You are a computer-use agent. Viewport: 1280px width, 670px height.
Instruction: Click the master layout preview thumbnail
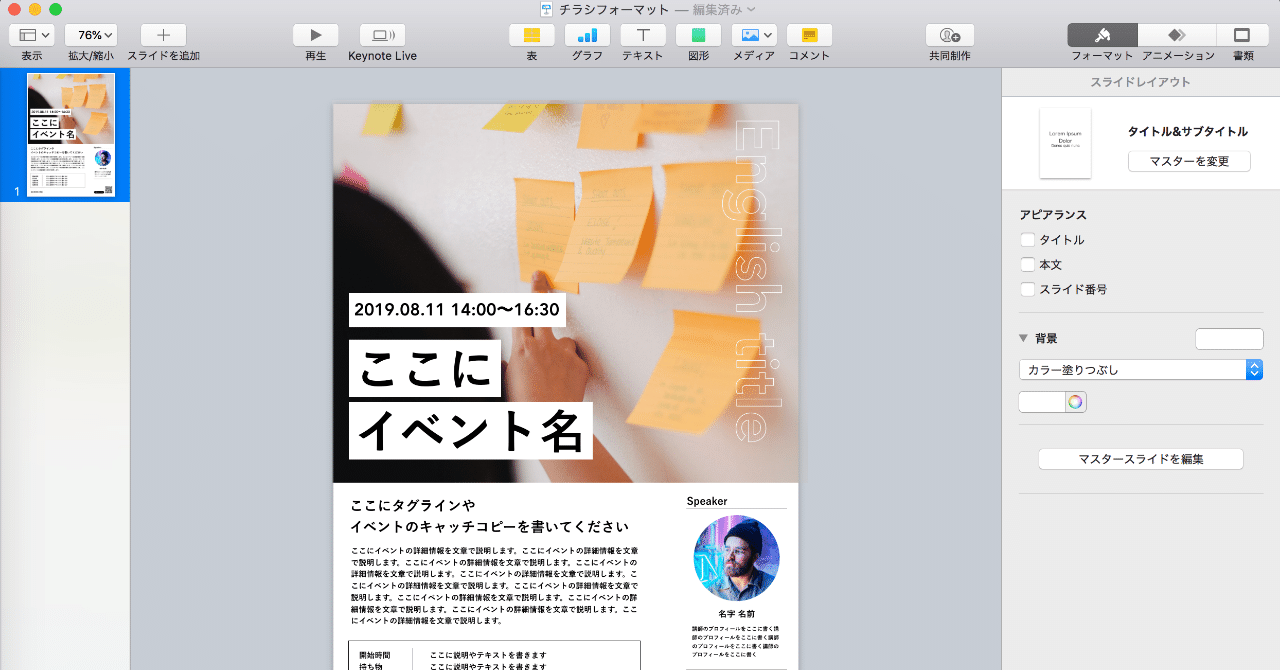coord(1065,143)
